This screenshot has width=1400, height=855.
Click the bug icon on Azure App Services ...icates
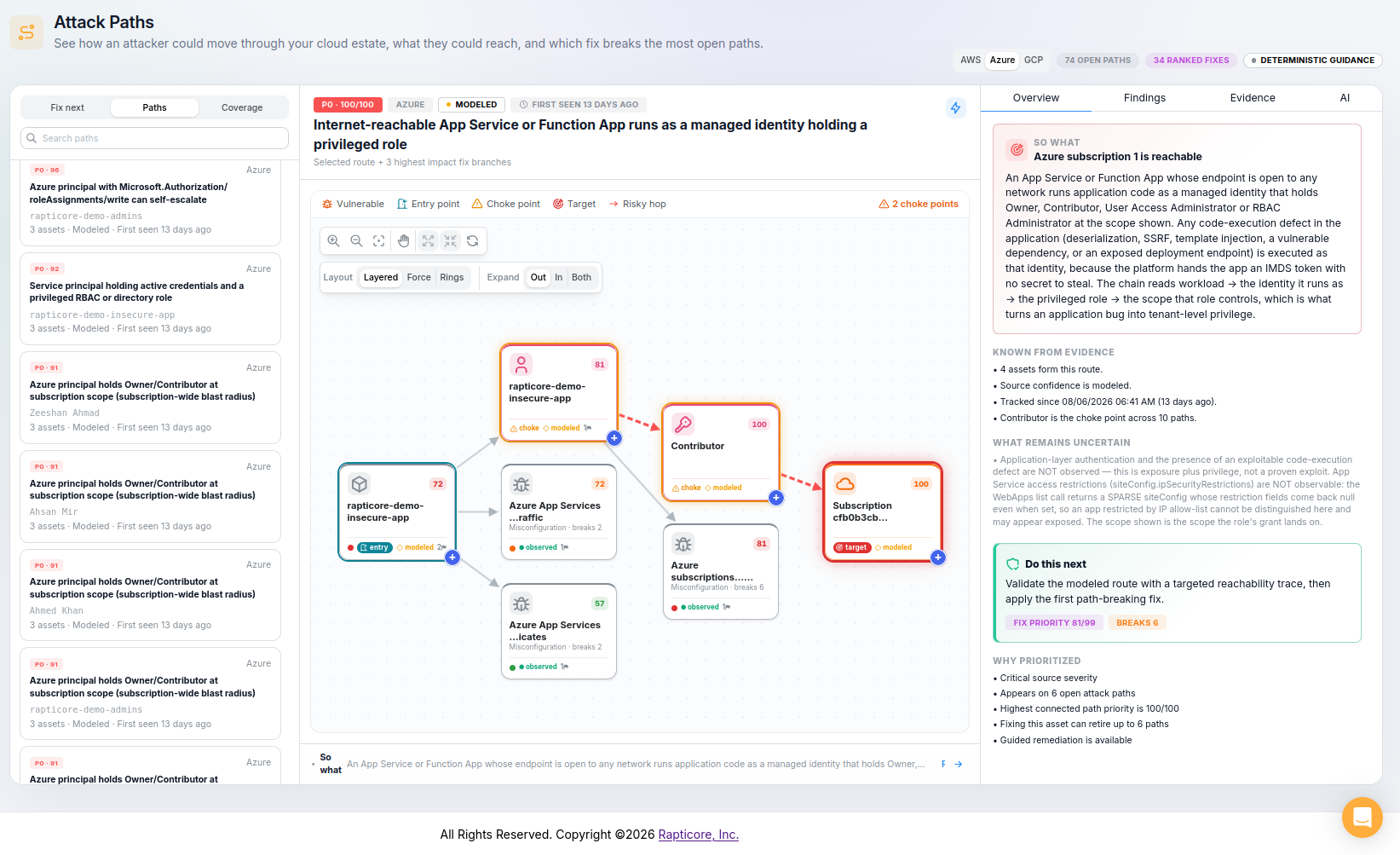[521, 604]
